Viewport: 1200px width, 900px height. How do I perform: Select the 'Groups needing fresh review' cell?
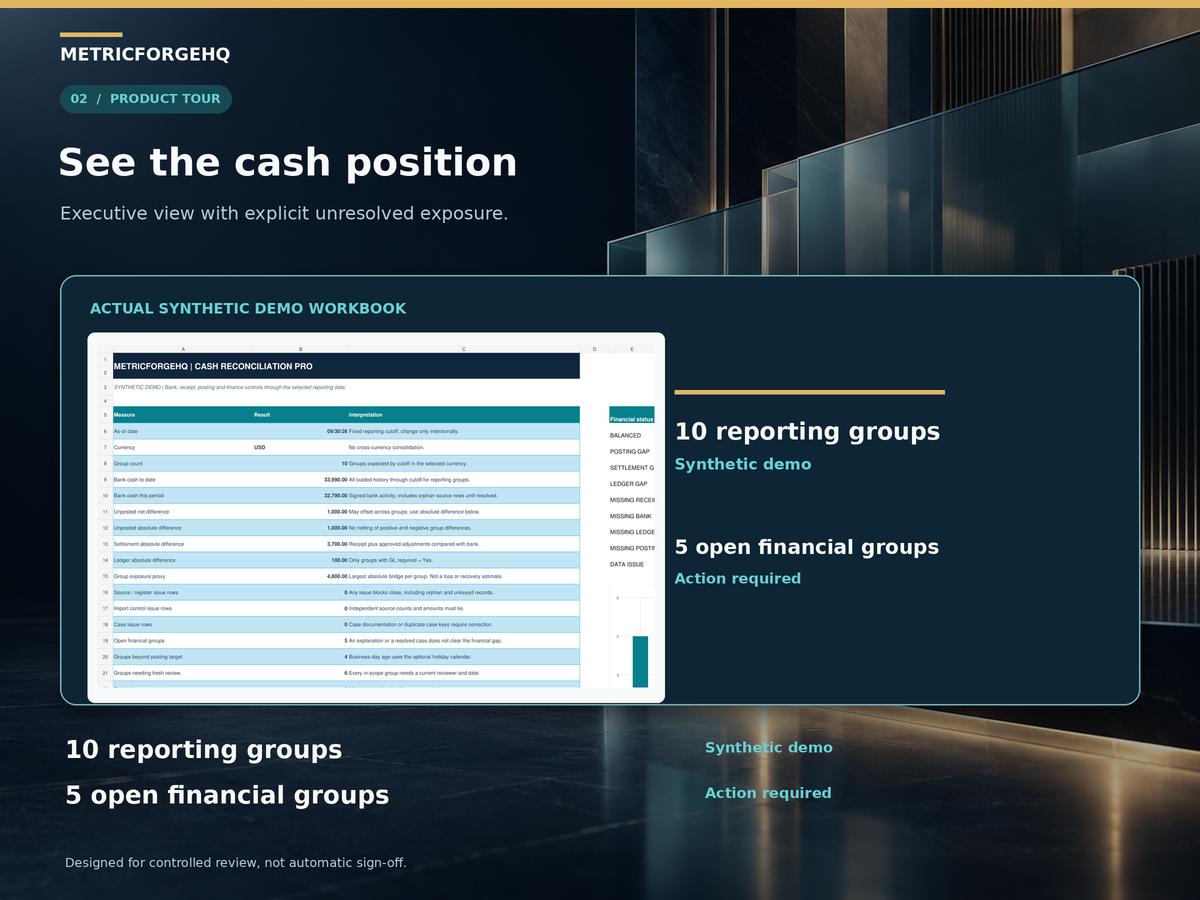point(182,673)
